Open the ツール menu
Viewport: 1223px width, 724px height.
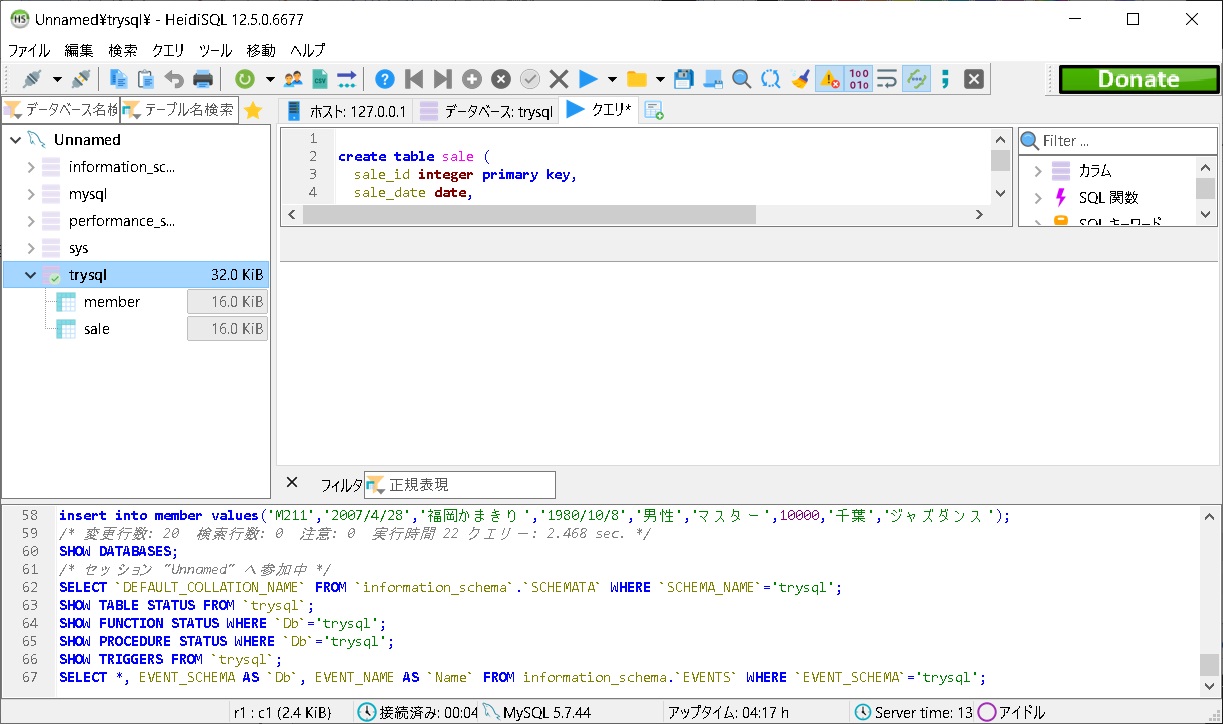pyautogui.click(x=215, y=50)
